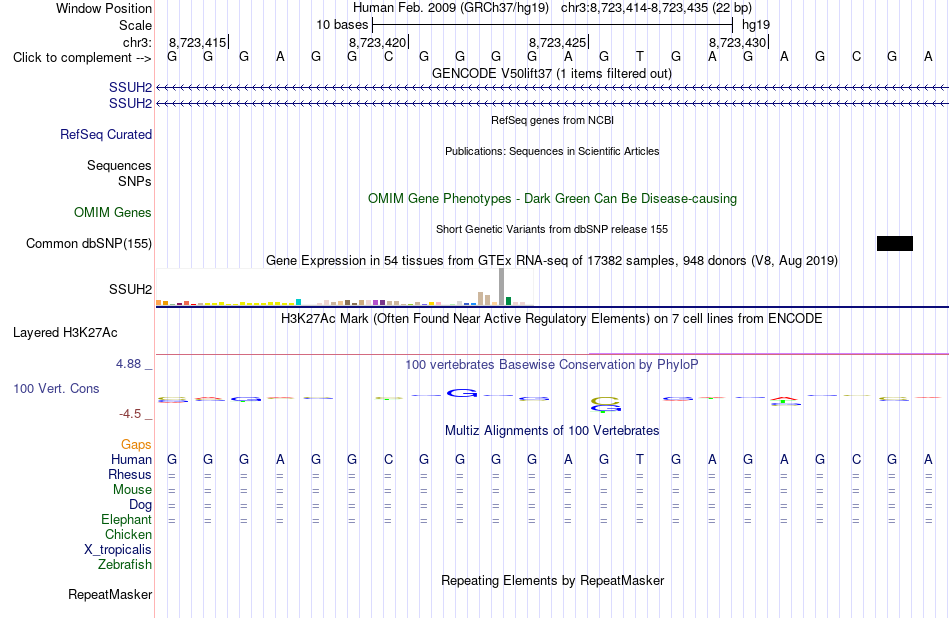Click the H3K27Ac Mark ENCODE track title
The width and height of the screenshot is (950, 618).
coord(551,319)
